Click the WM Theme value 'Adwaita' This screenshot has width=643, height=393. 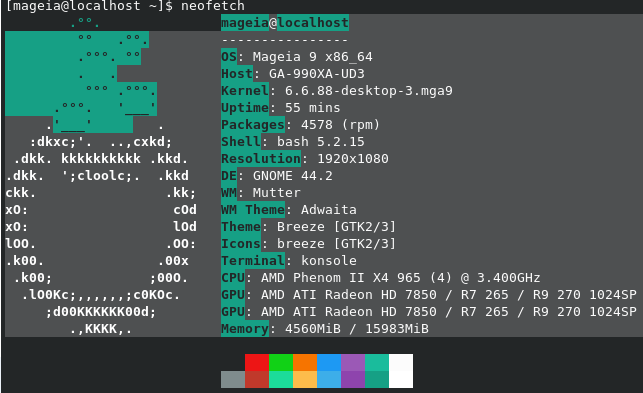[x=329, y=210]
